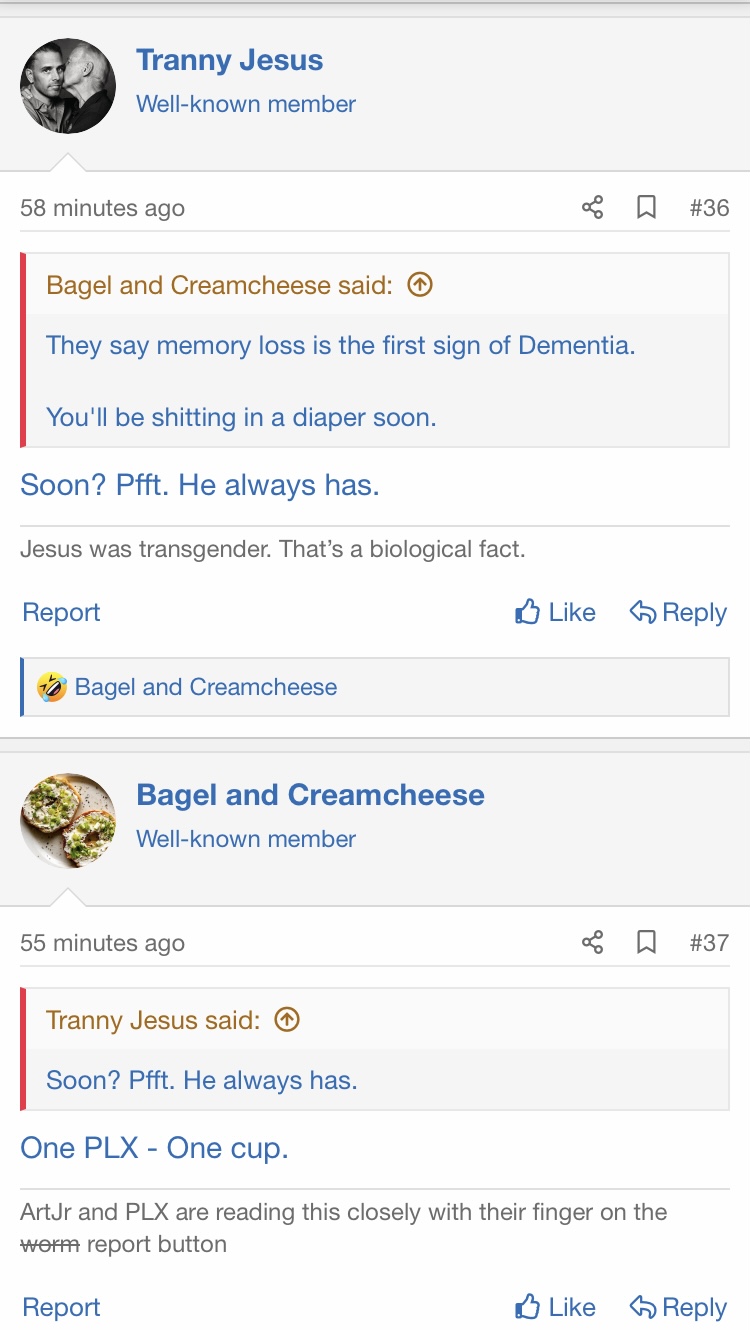Share post #36 via share icon
Screen dimensions: 750x1330
click(x=592, y=208)
